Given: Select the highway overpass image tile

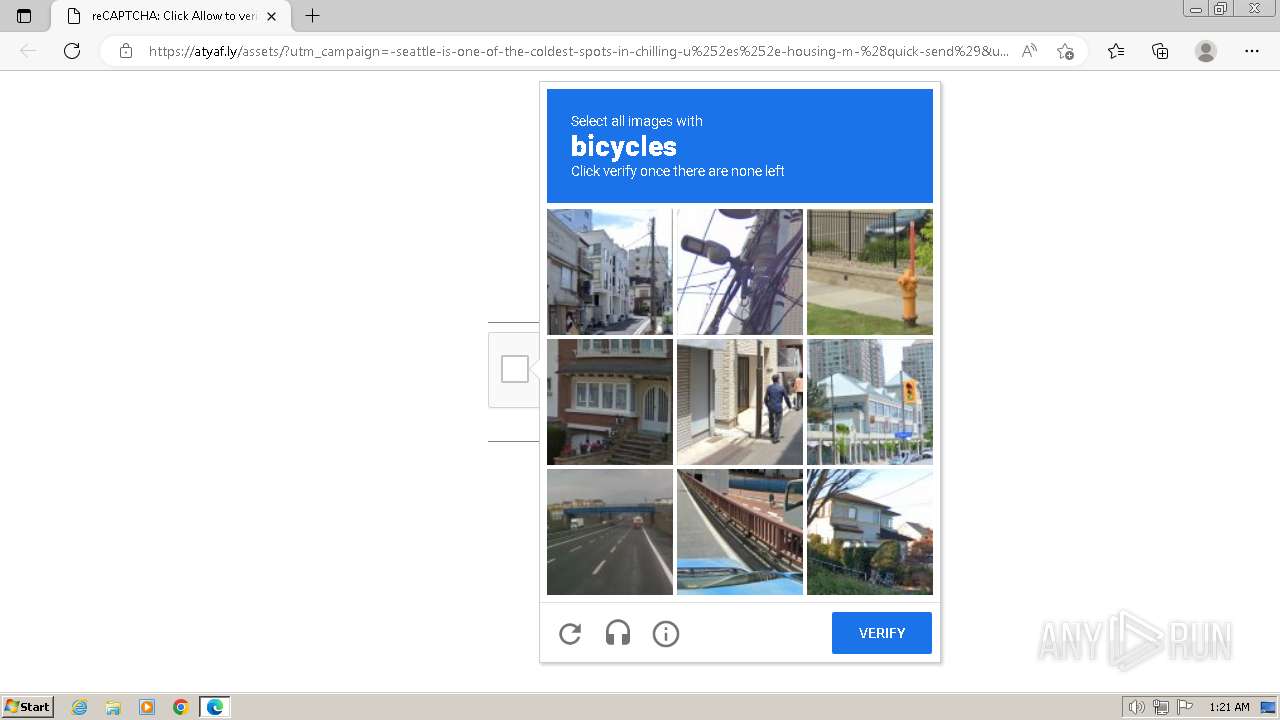Looking at the screenshot, I should pos(610,532).
